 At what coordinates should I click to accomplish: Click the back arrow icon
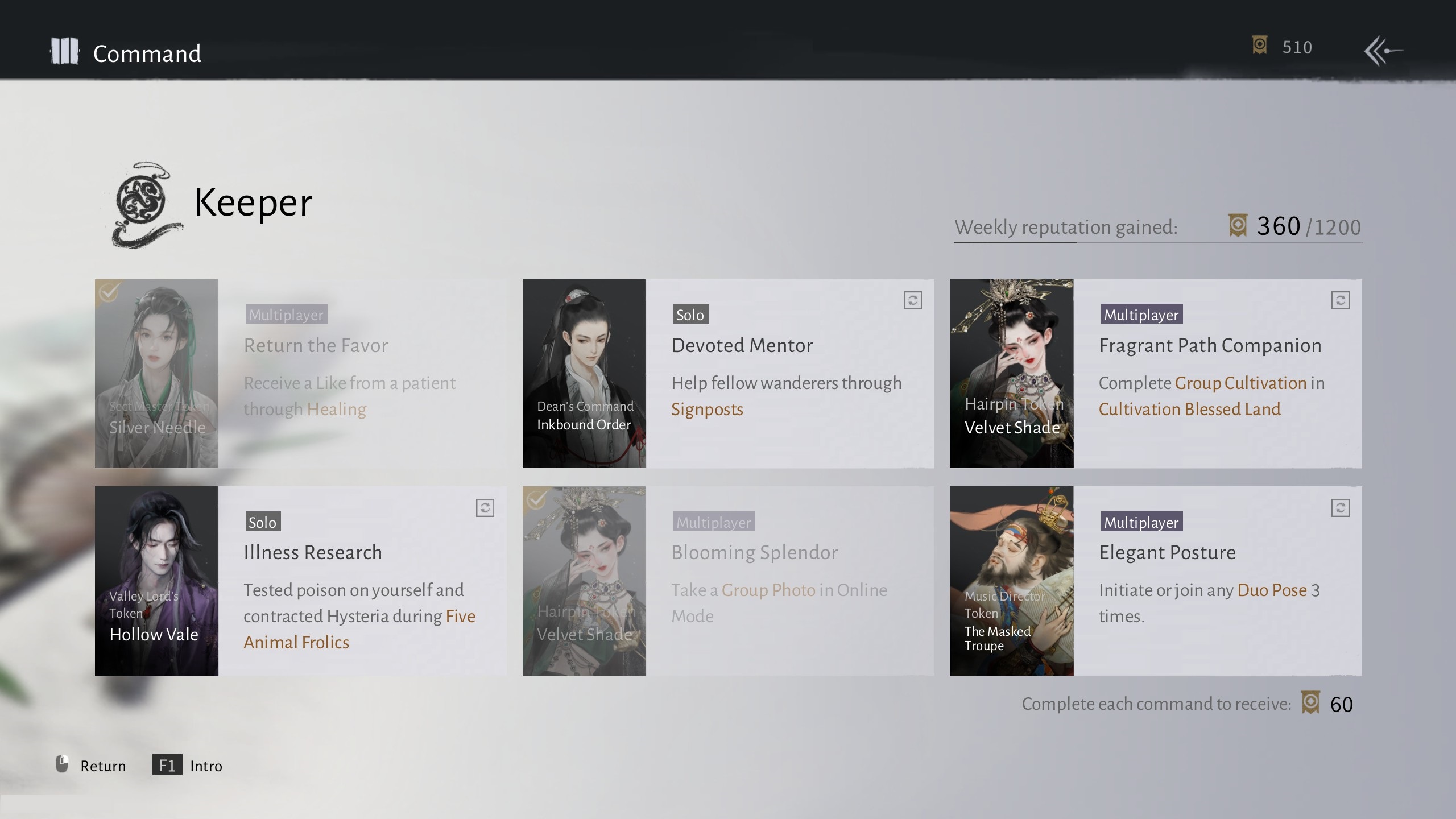pyautogui.click(x=1383, y=51)
